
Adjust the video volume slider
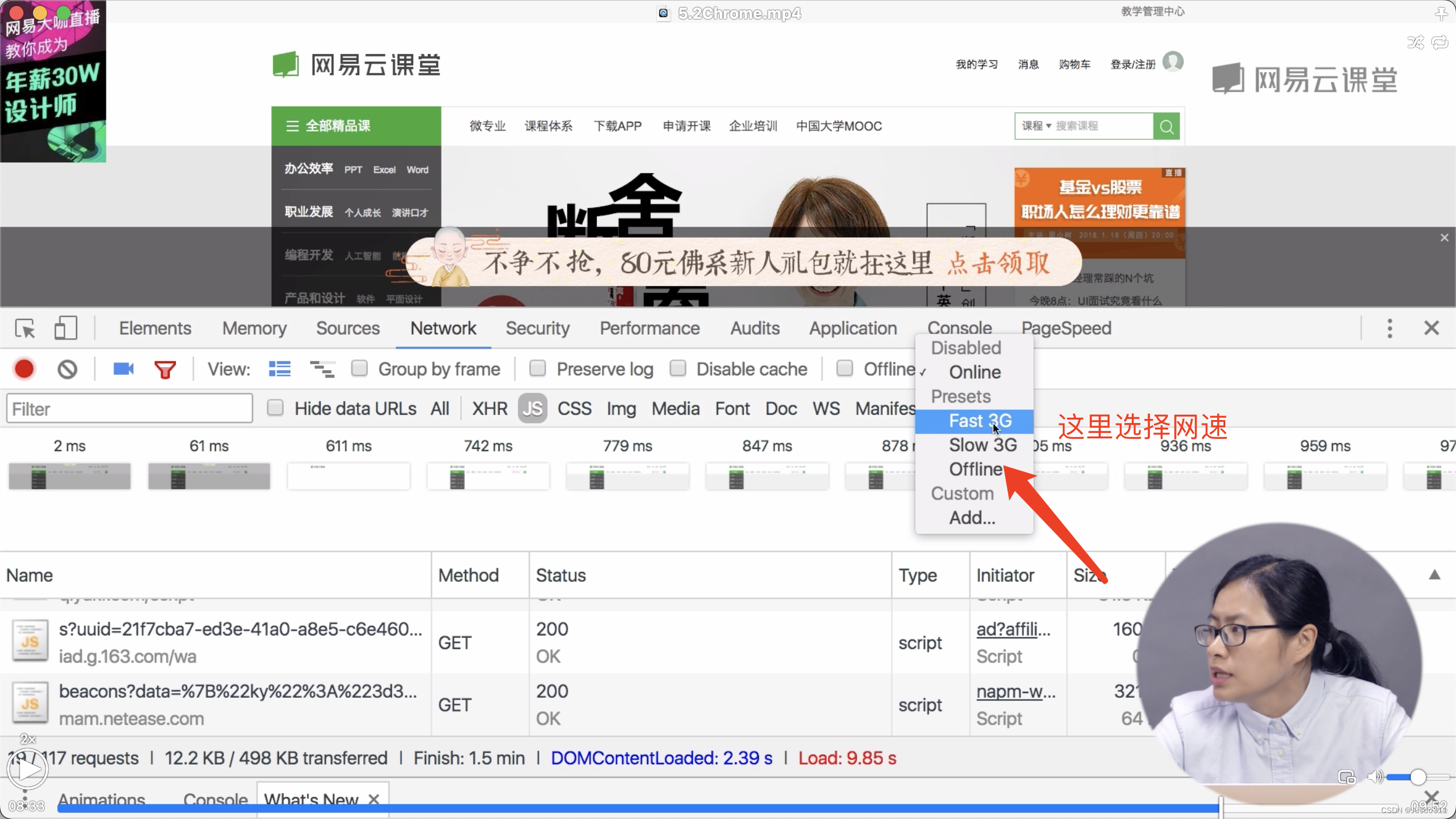point(1418,777)
